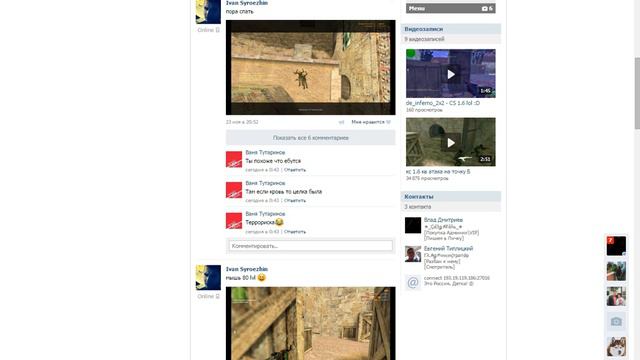Open the husky dog avatar chat contact
Image resolution: width=640 pixels, height=360 pixels.
click(x=616, y=347)
